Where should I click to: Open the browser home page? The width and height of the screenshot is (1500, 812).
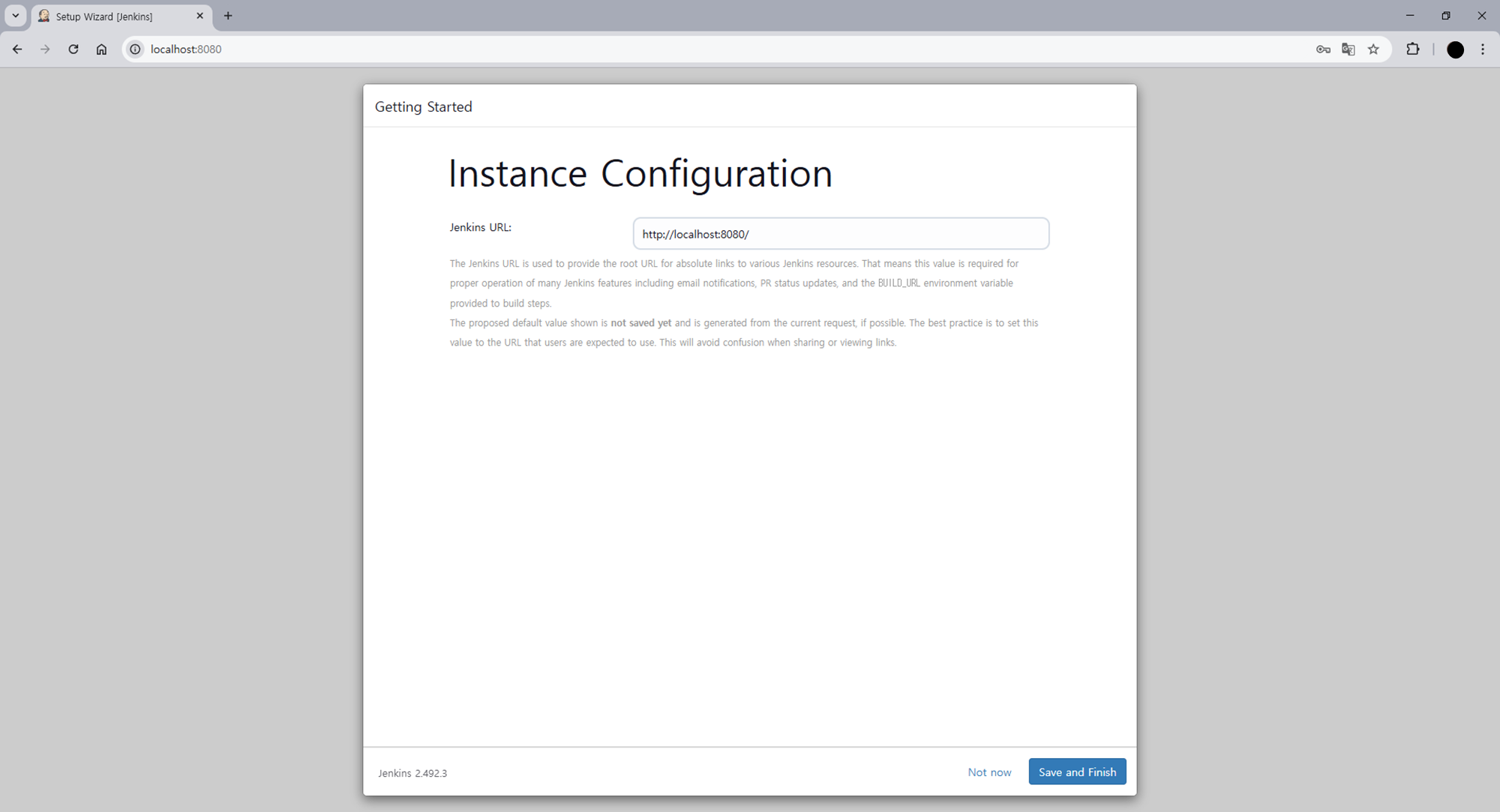point(101,49)
